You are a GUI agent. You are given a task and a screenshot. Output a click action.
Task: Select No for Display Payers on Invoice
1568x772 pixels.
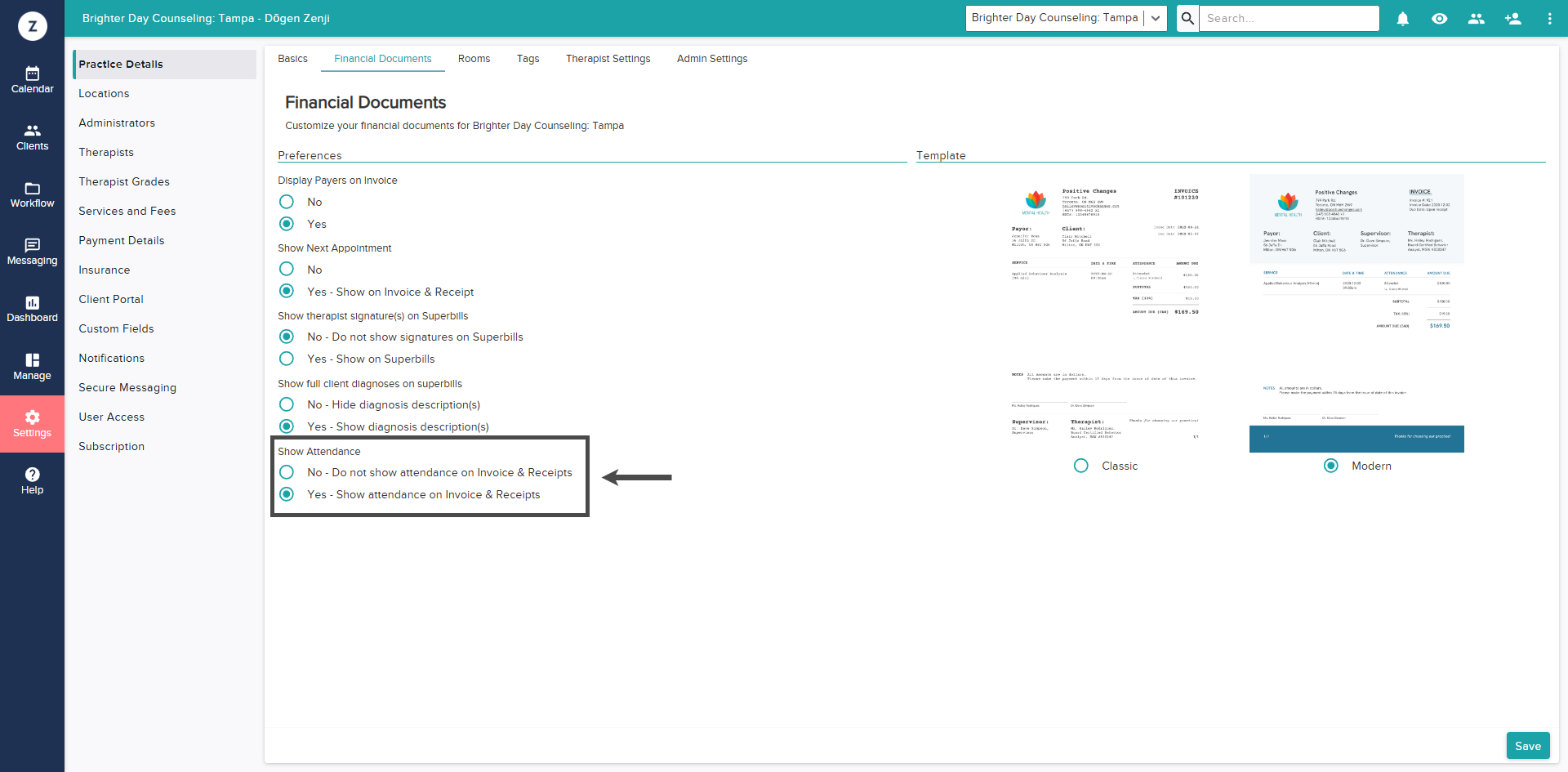coord(287,202)
